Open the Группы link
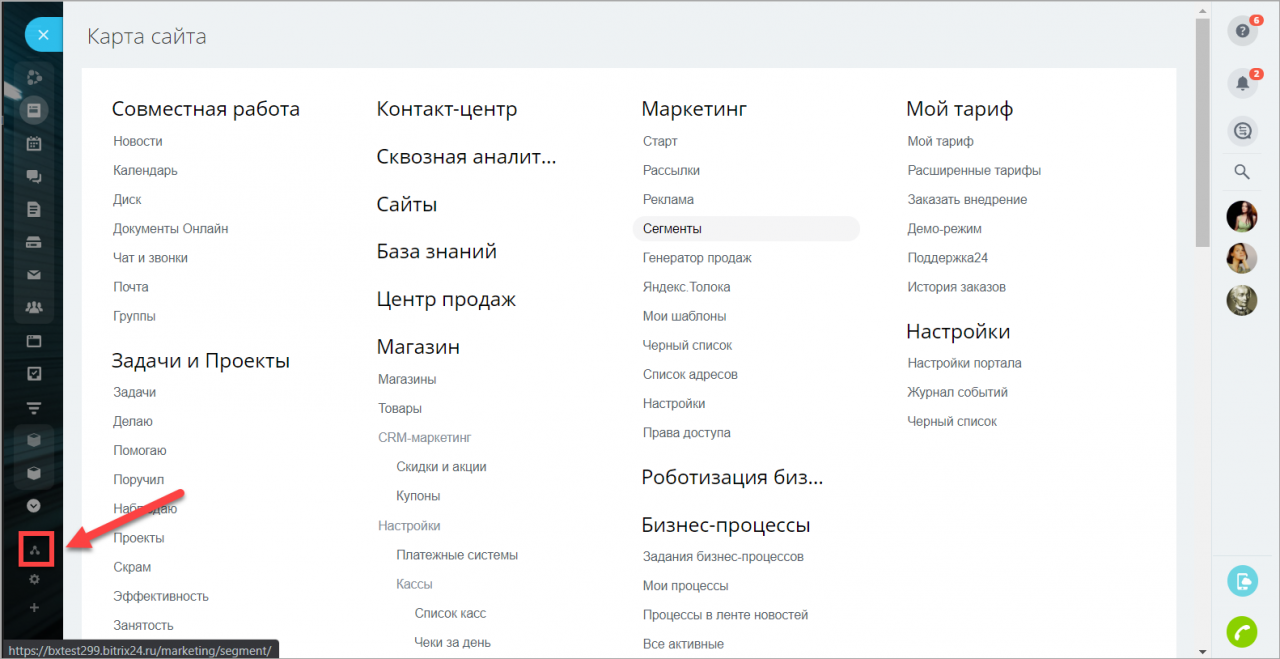Viewport: 1280px width, 659px height. tap(134, 316)
